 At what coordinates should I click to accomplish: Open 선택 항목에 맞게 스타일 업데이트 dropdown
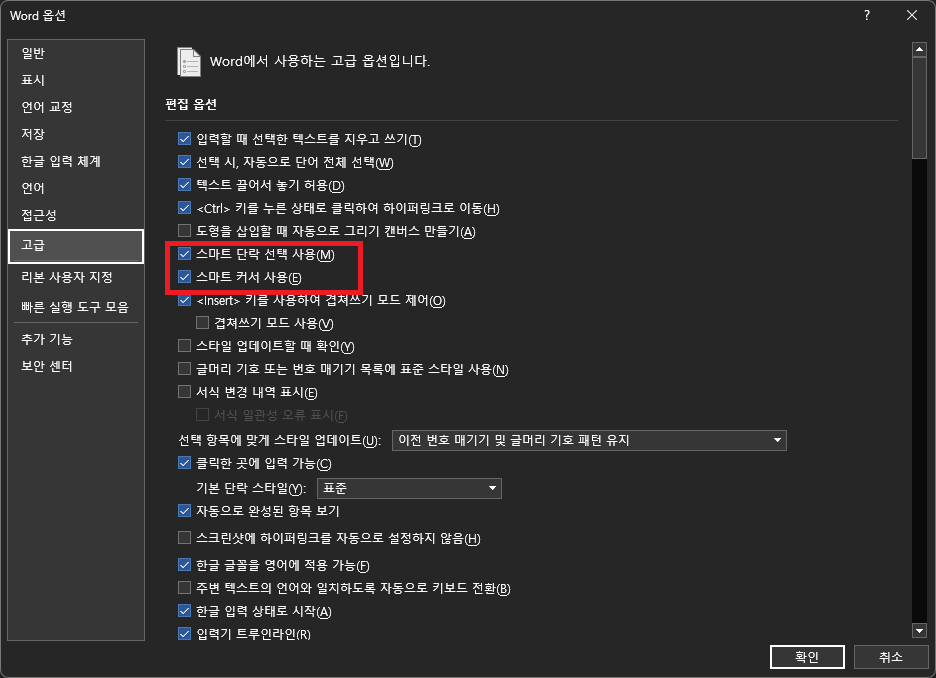point(589,440)
